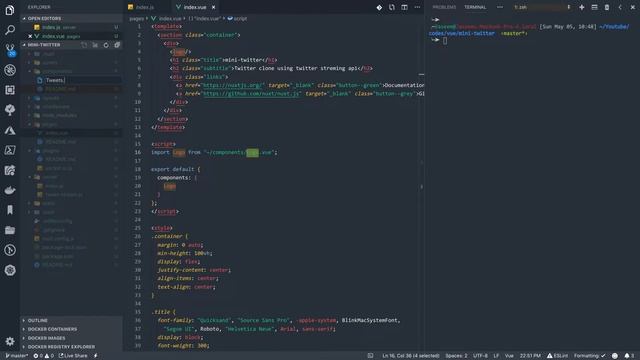
Task: Split the terminal panel
Action: point(594,7)
